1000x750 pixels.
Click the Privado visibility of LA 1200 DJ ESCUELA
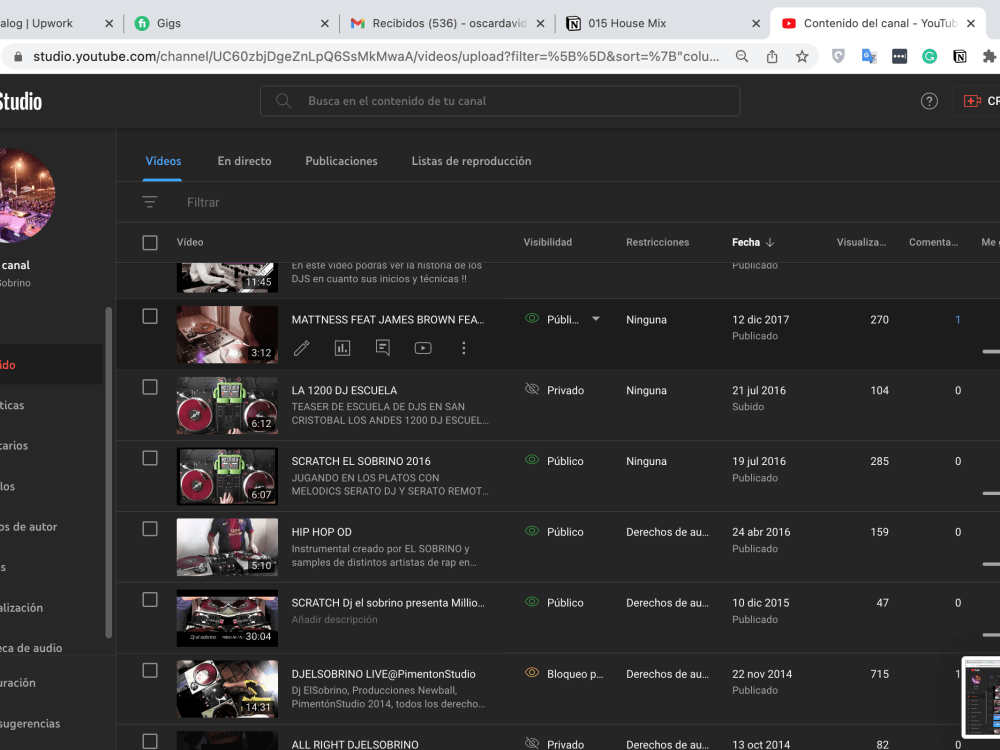tap(554, 390)
